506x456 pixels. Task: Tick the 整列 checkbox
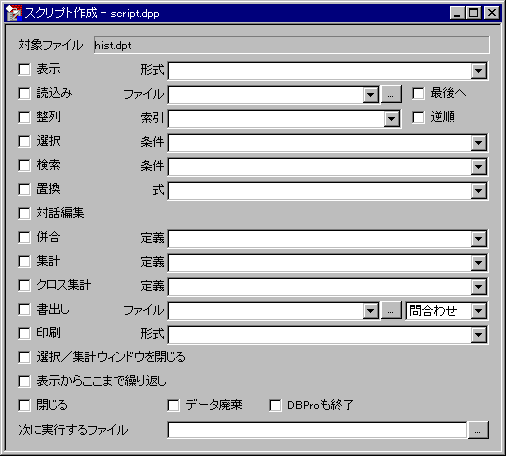point(24,118)
